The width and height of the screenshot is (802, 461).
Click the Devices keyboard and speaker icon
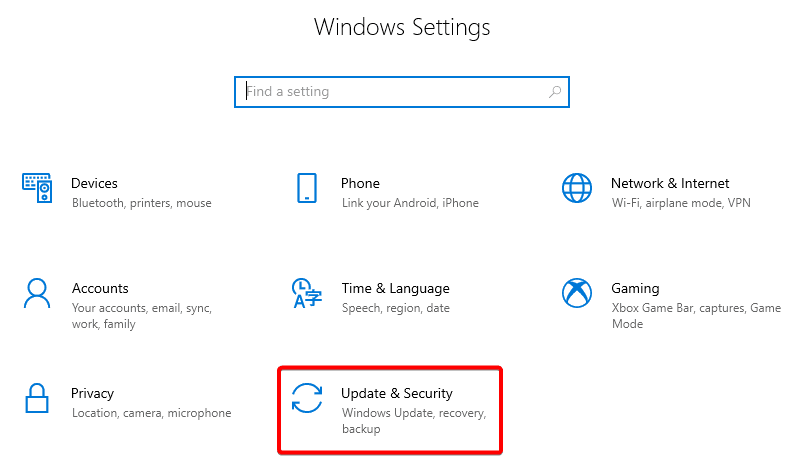(x=37, y=188)
